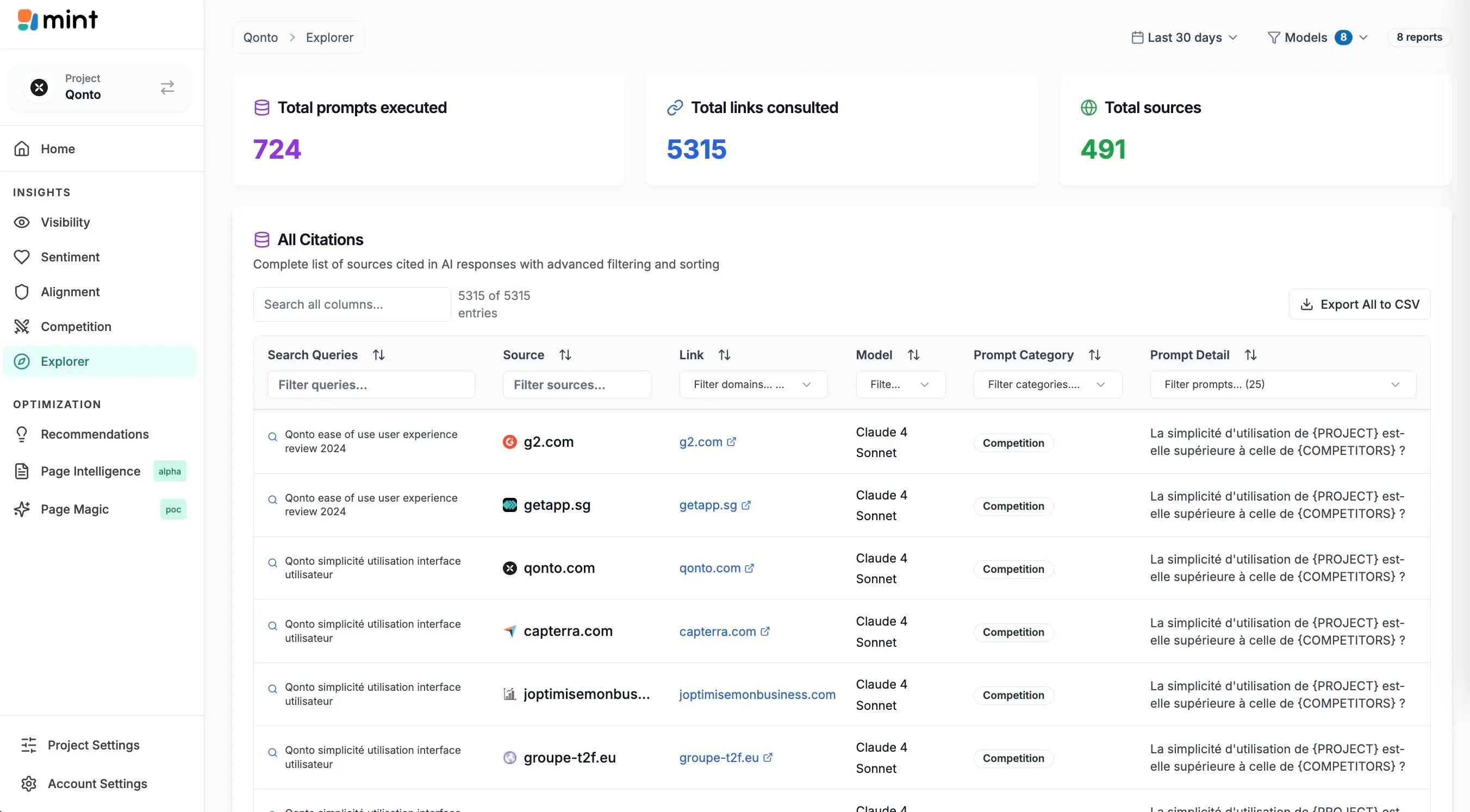This screenshot has height=812, width=1470.
Task: Open the Last 30 days date dropdown
Action: tap(1184, 38)
